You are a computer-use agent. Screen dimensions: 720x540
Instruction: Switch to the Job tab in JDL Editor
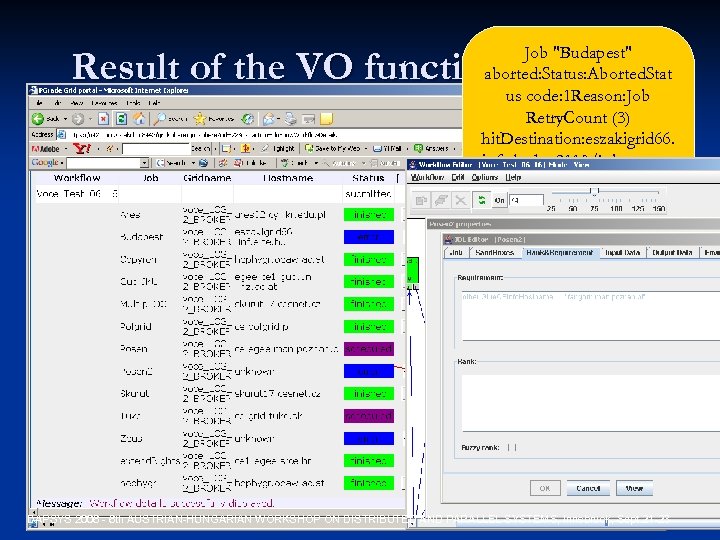point(456,253)
